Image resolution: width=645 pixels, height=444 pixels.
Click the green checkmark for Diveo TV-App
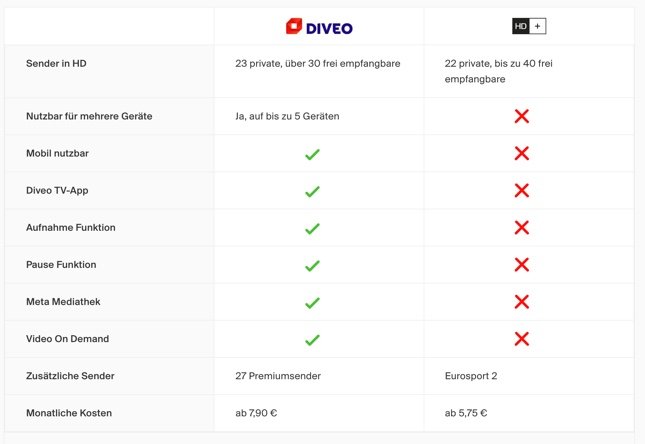point(312,191)
